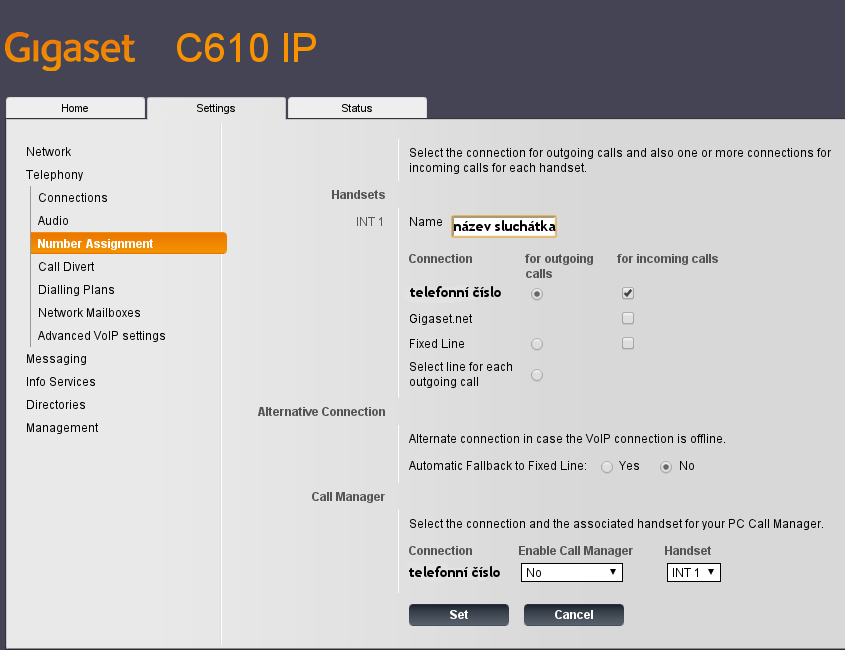Set Automatic Fallback to Yes
Viewport: 845px width, 650px height.
[x=607, y=467]
